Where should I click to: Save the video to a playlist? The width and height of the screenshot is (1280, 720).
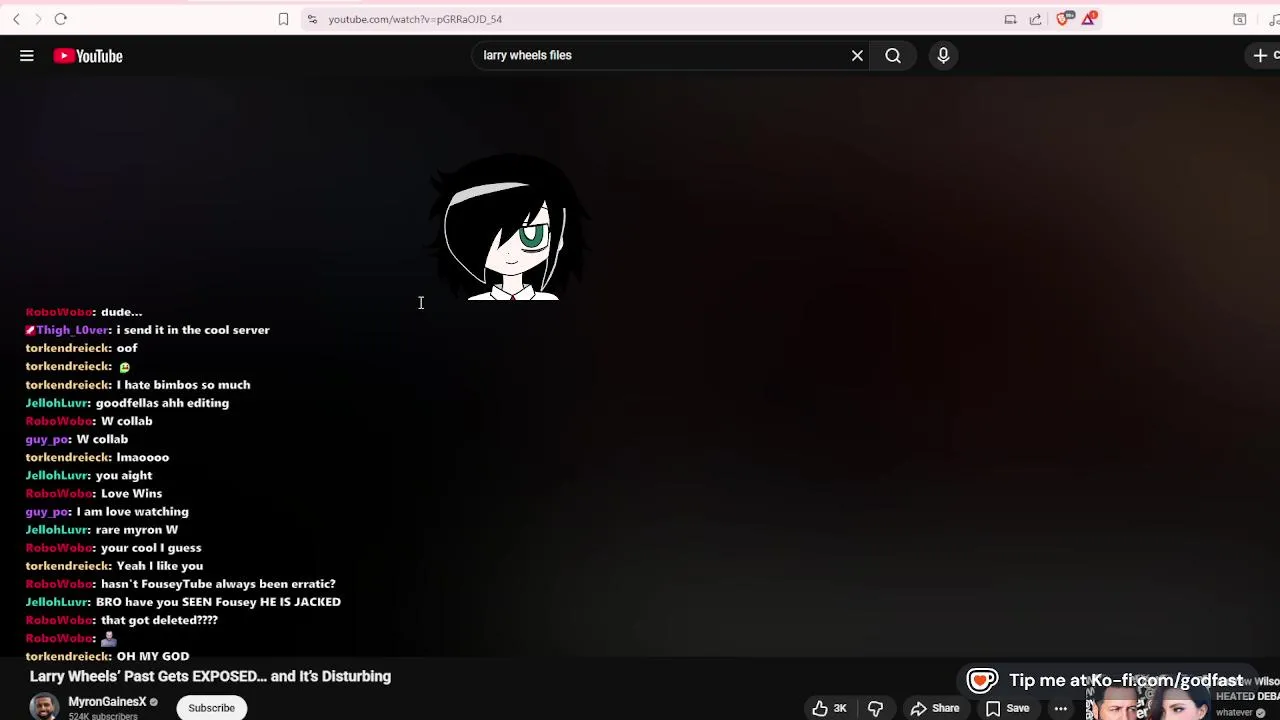[1007, 708]
